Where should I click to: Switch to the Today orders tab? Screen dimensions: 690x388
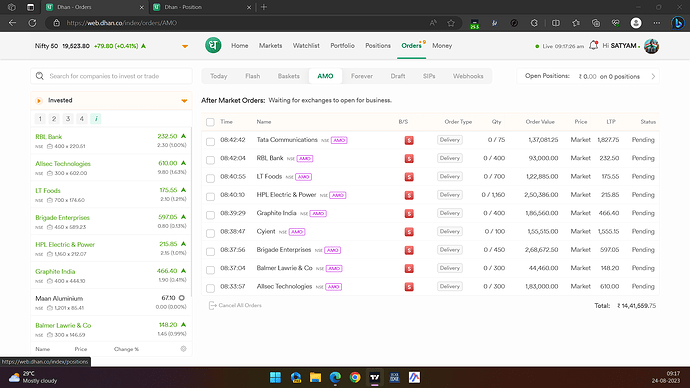[x=219, y=76]
